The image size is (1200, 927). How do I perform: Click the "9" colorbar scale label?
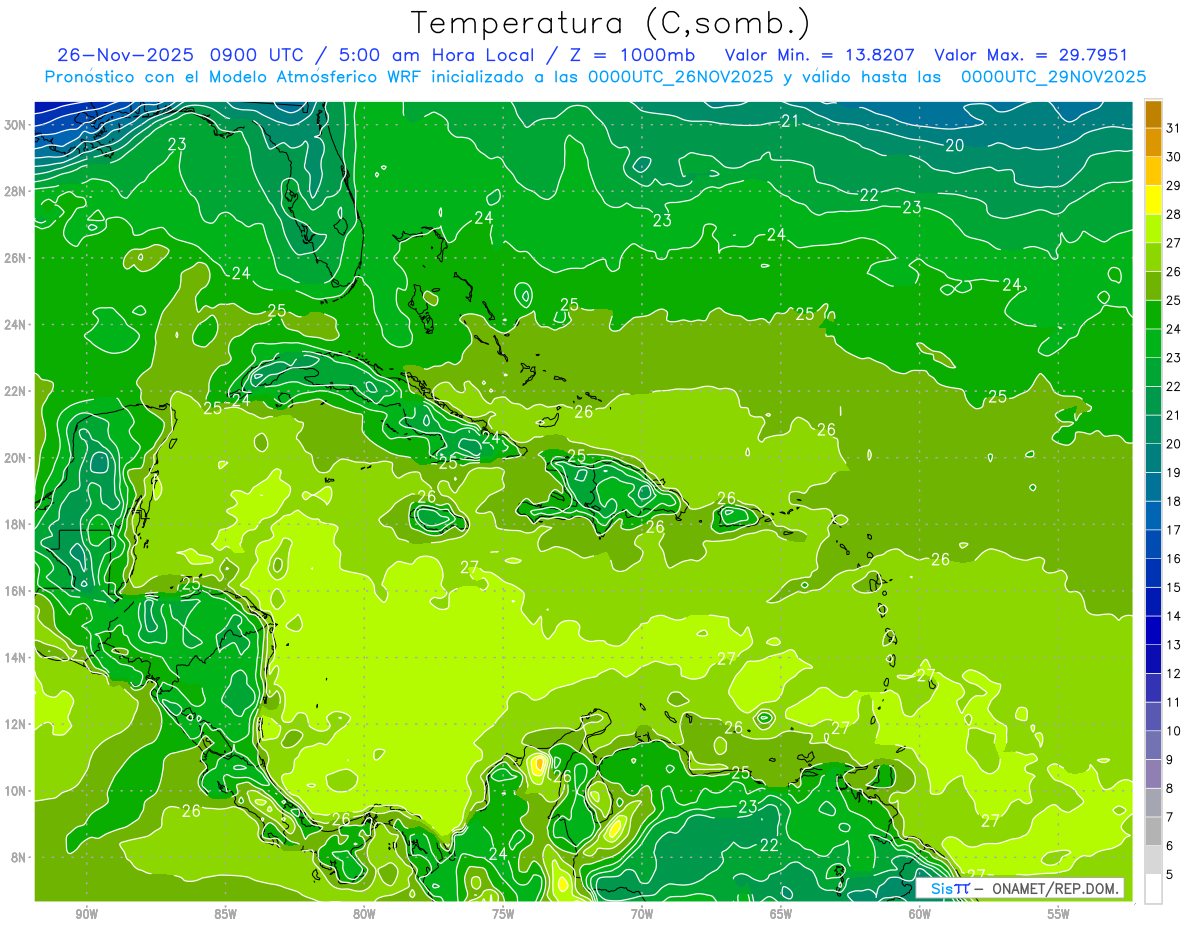(x=1170, y=760)
